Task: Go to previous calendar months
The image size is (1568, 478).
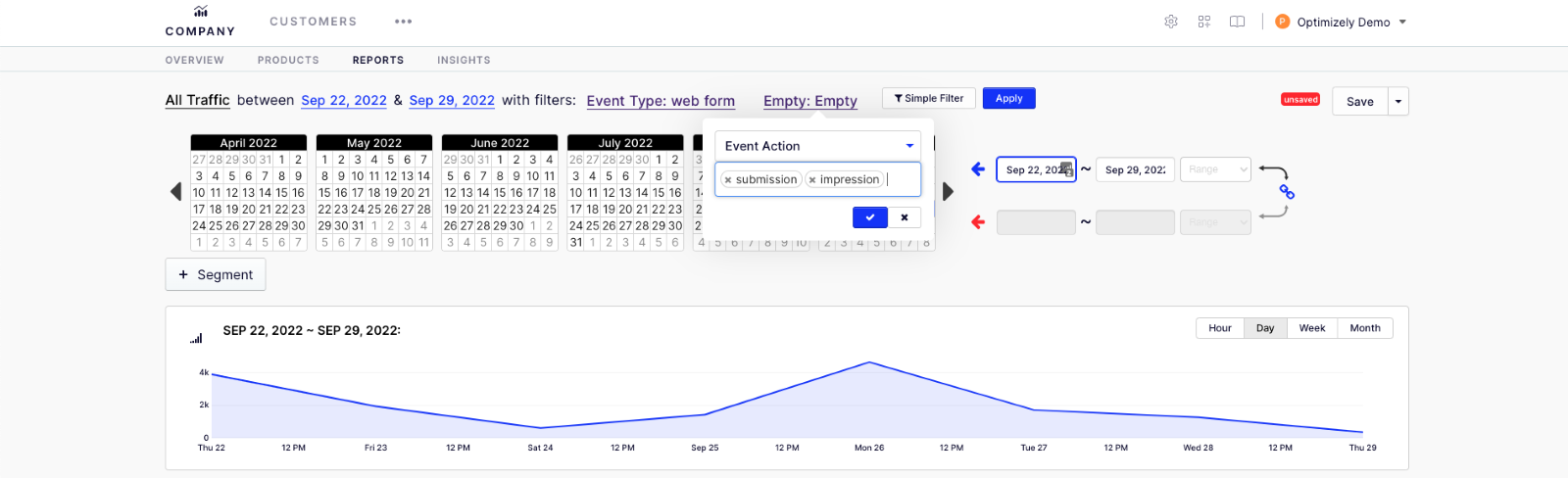Action: [176, 191]
